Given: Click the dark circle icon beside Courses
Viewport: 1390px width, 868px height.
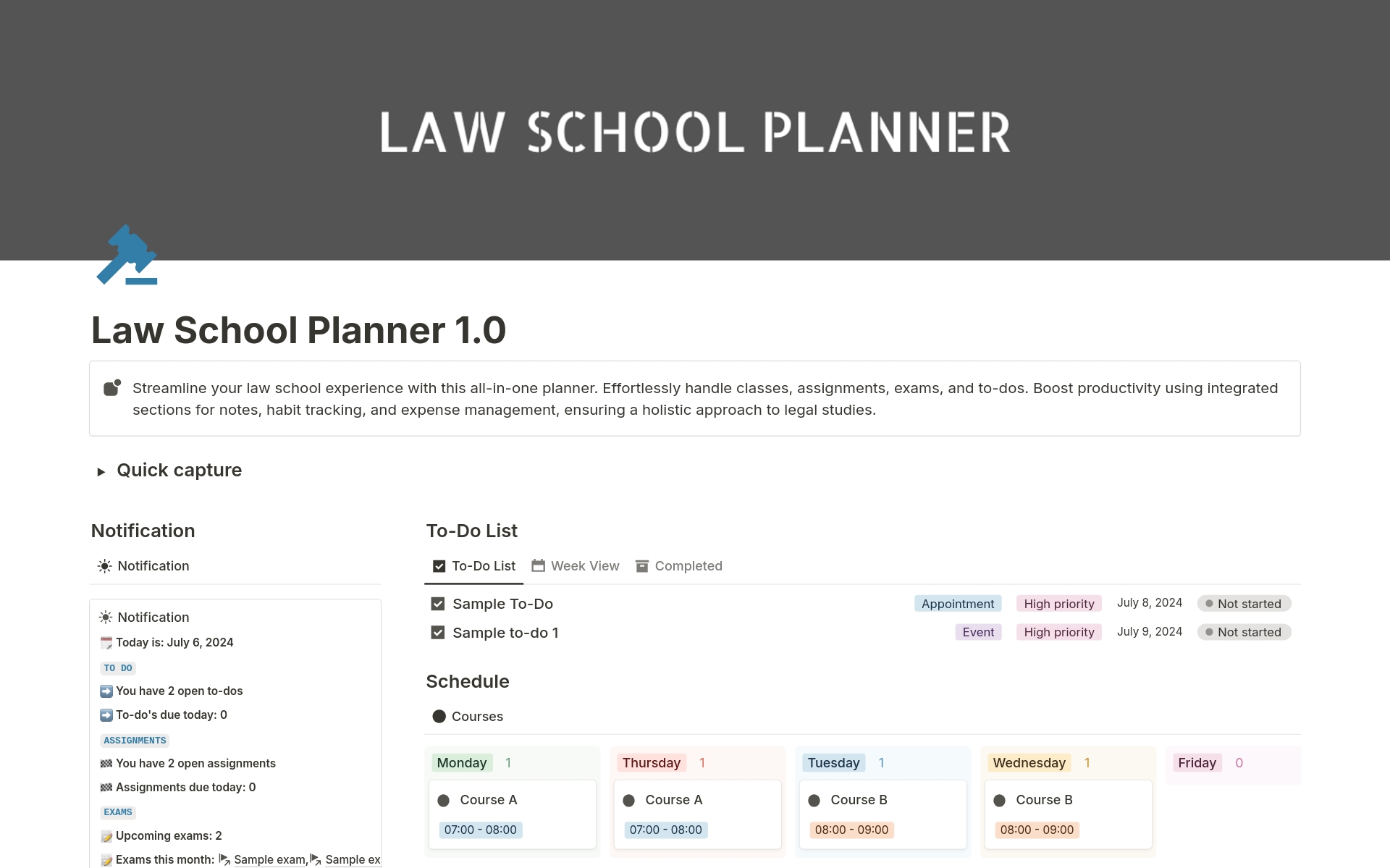Looking at the screenshot, I should pos(439,717).
